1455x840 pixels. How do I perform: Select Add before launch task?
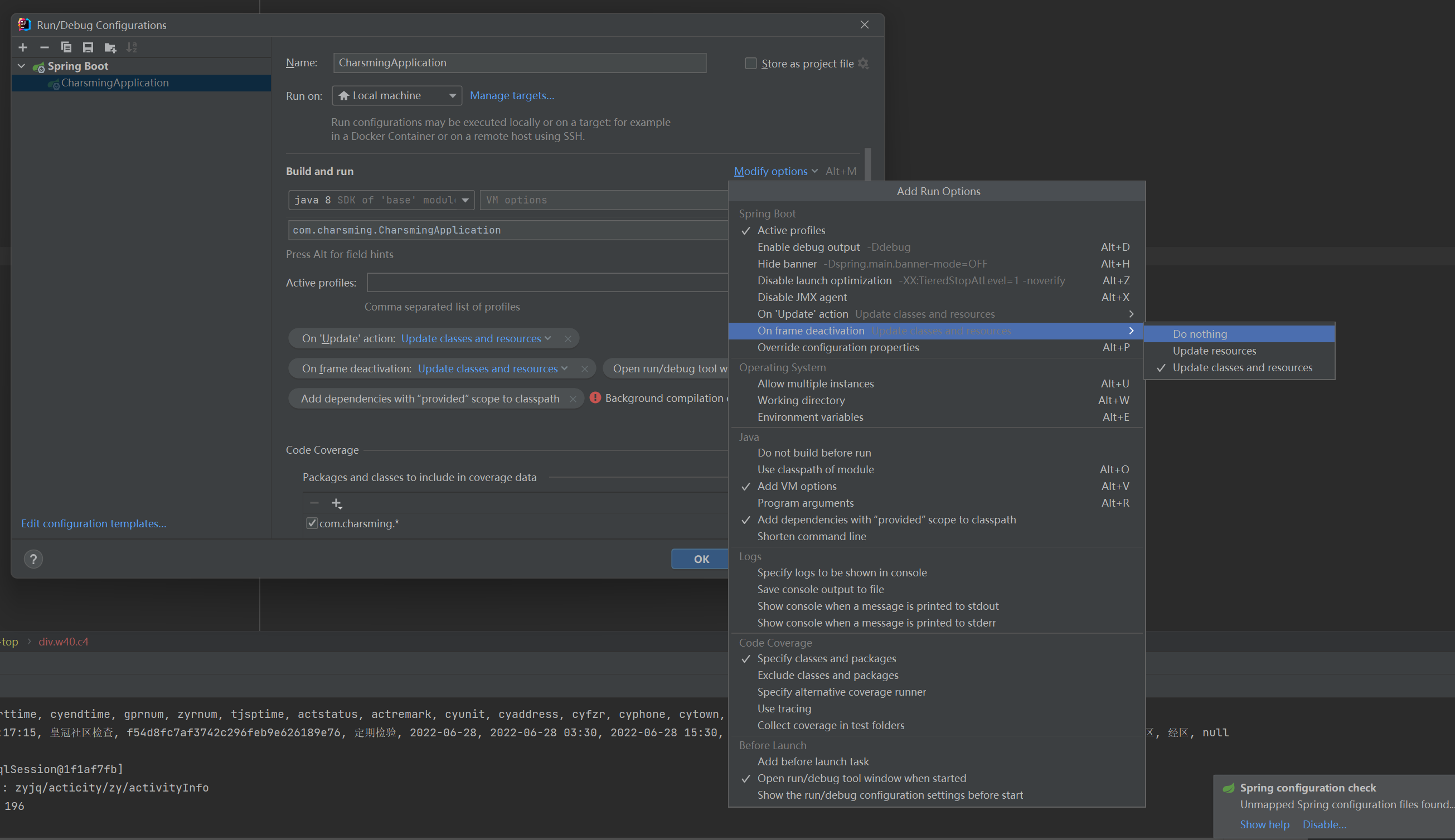pos(936,761)
